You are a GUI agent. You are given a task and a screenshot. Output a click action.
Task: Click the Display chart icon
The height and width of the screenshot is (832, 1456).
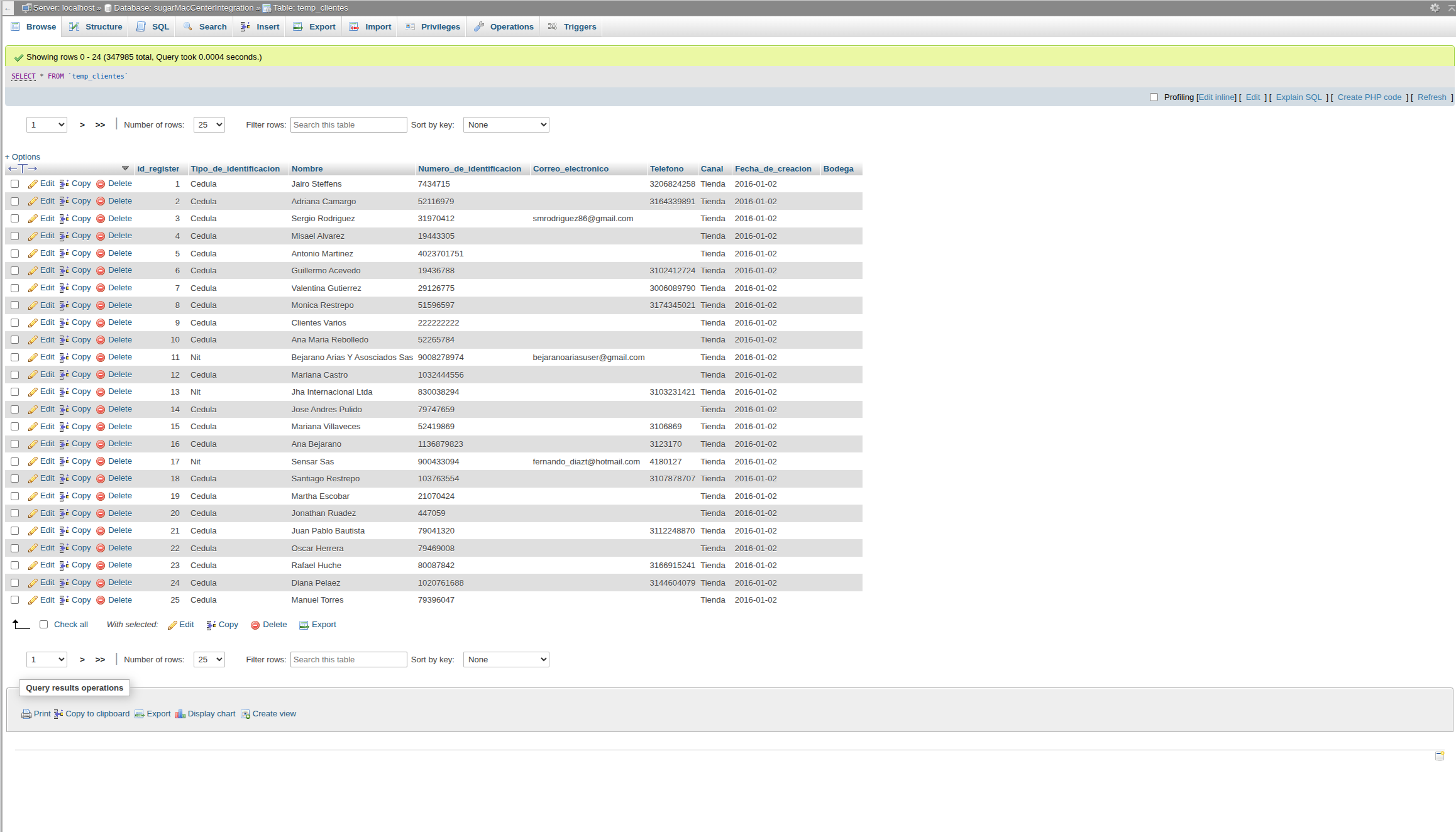tap(180, 714)
